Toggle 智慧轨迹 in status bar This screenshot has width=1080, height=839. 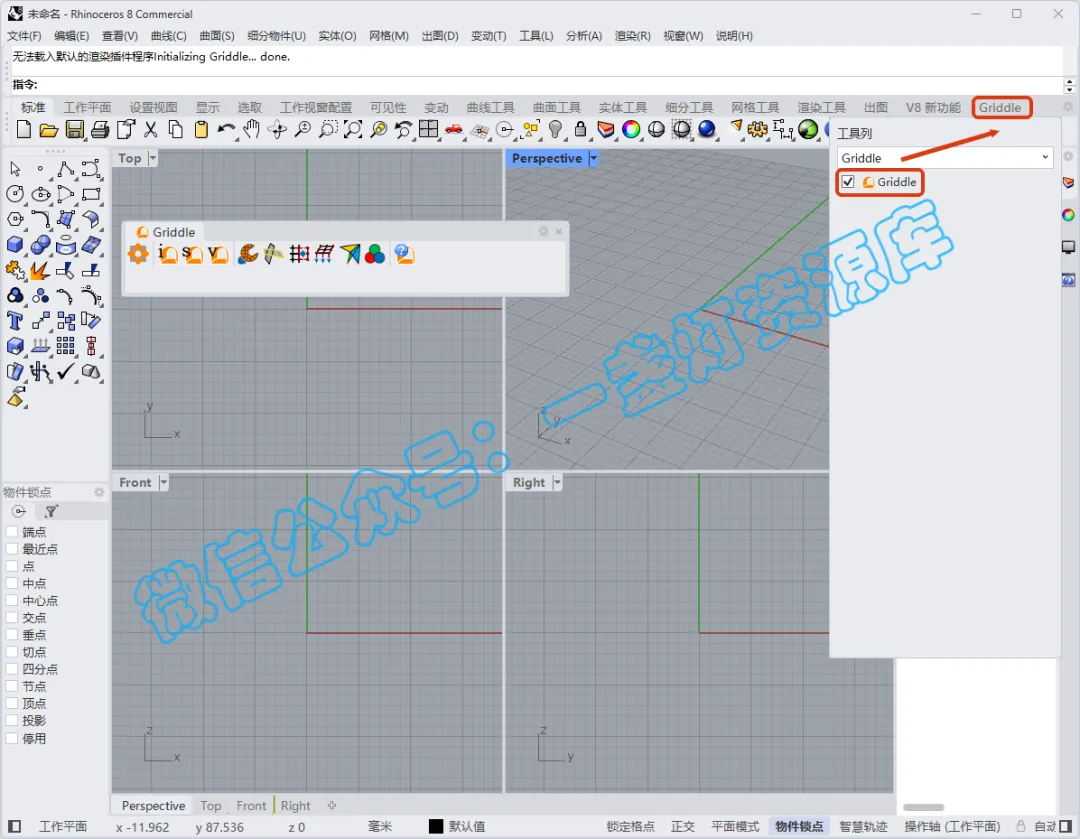pyautogui.click(x=863, y=827)
